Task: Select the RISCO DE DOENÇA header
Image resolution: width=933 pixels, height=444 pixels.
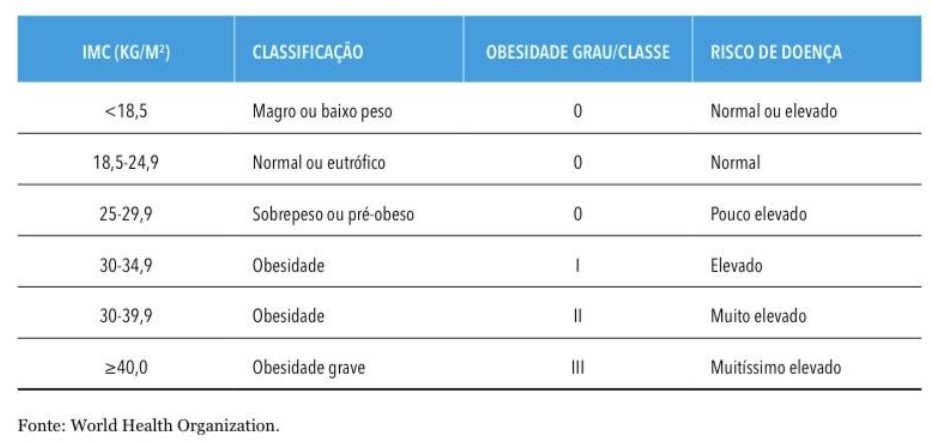Action: (776, 52)
